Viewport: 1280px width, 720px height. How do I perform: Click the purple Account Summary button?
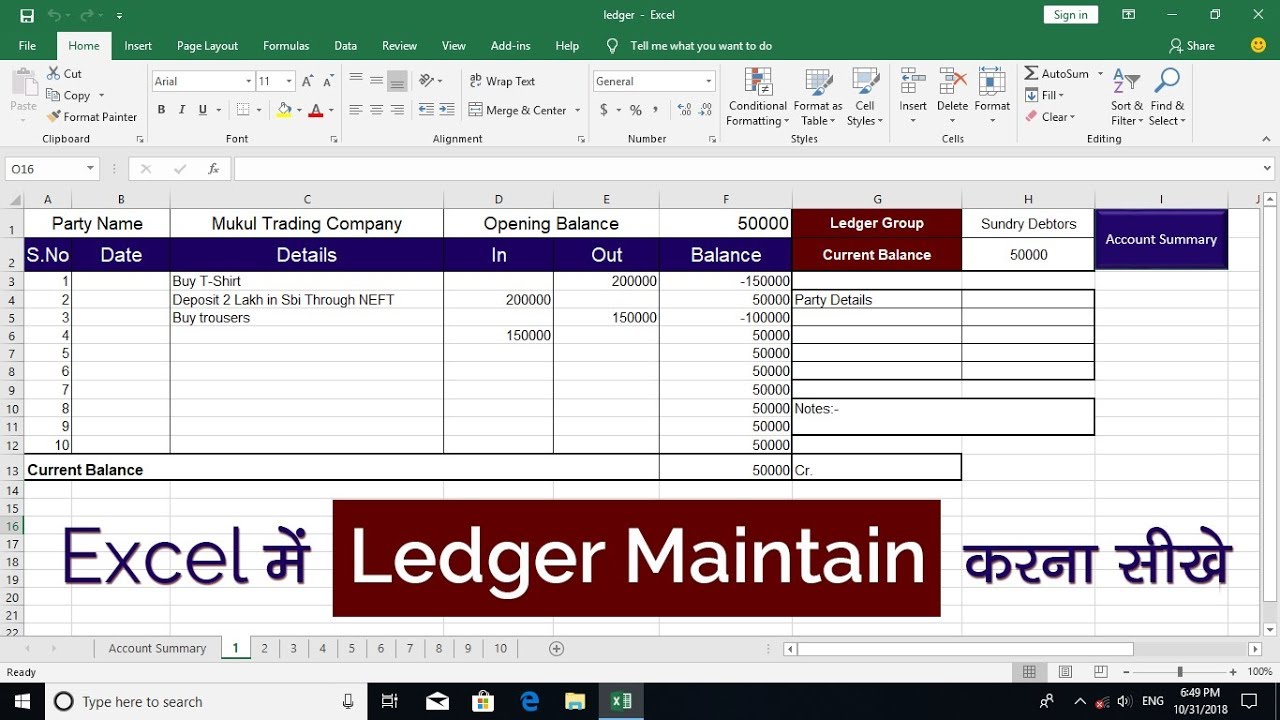1161,239
